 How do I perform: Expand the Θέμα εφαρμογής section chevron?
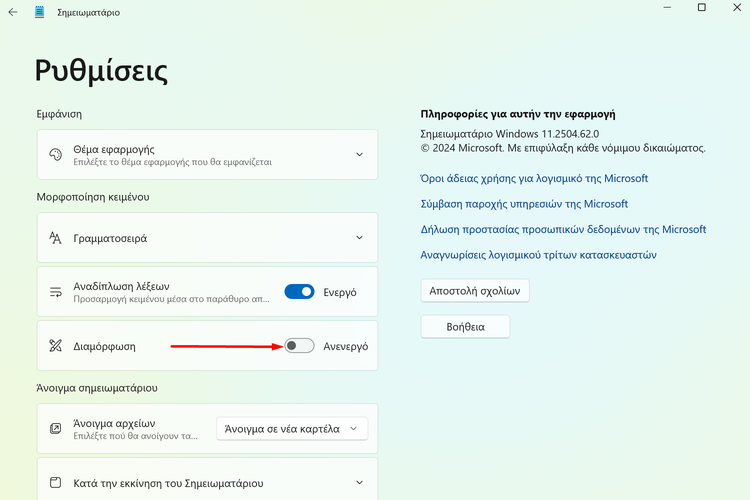(x=359, y=155)
